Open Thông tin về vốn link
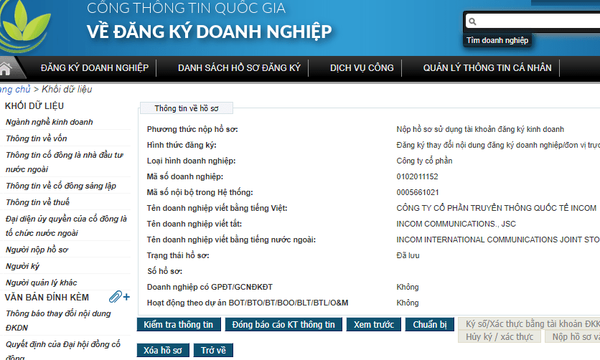Viewport: 600px width, 360px height. click(36, 138)
